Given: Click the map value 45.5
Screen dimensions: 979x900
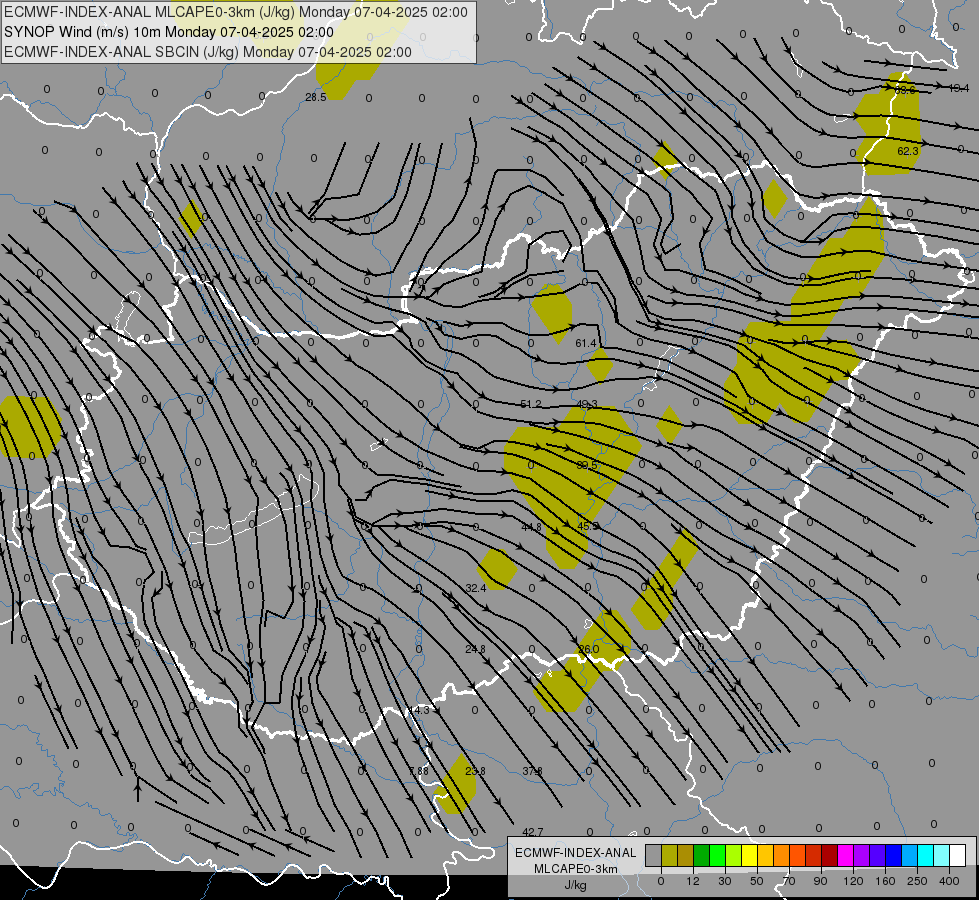Looking at the screenshot, I should pos(588,527).
